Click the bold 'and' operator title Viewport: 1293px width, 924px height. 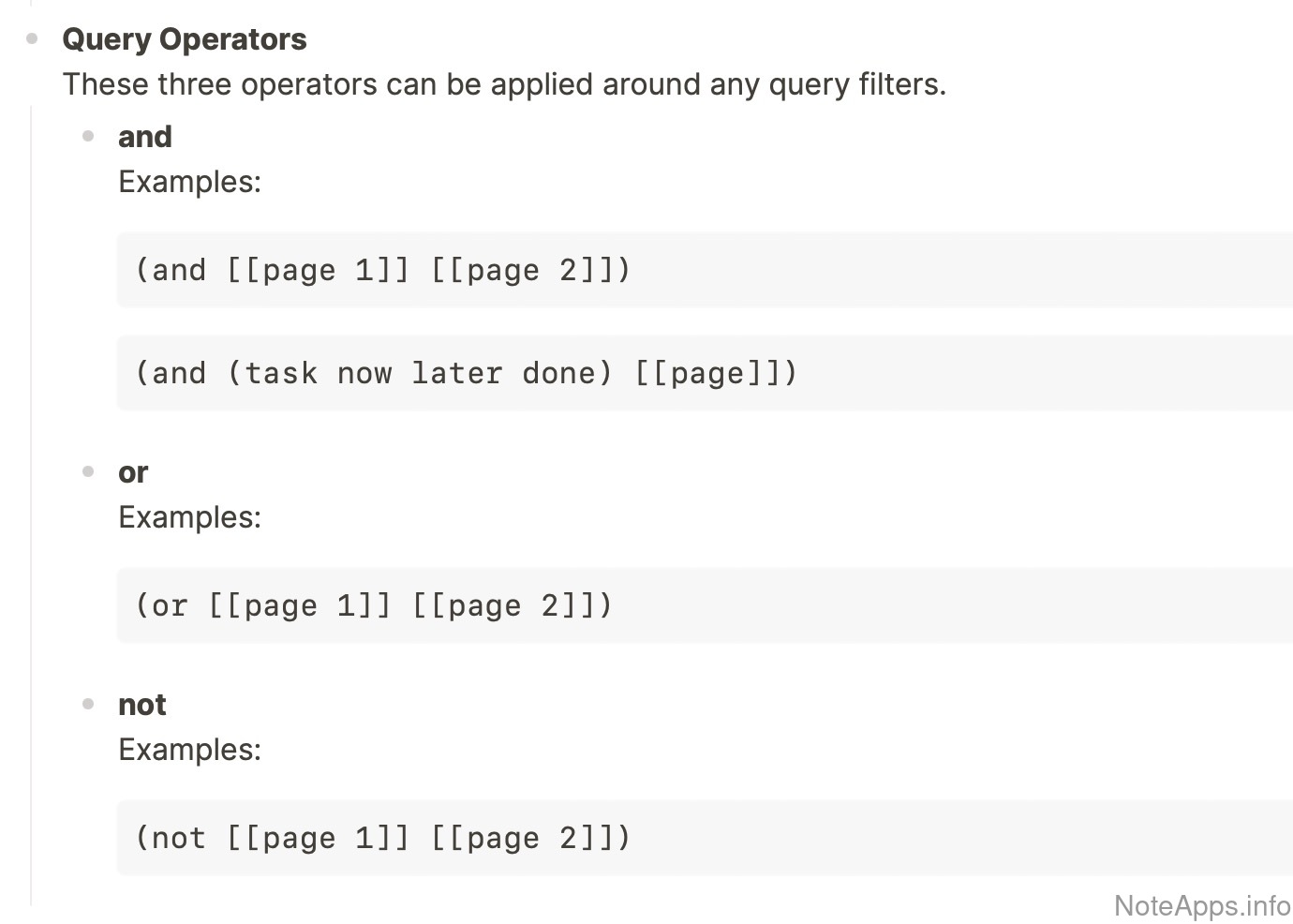(x=145, y=137)
